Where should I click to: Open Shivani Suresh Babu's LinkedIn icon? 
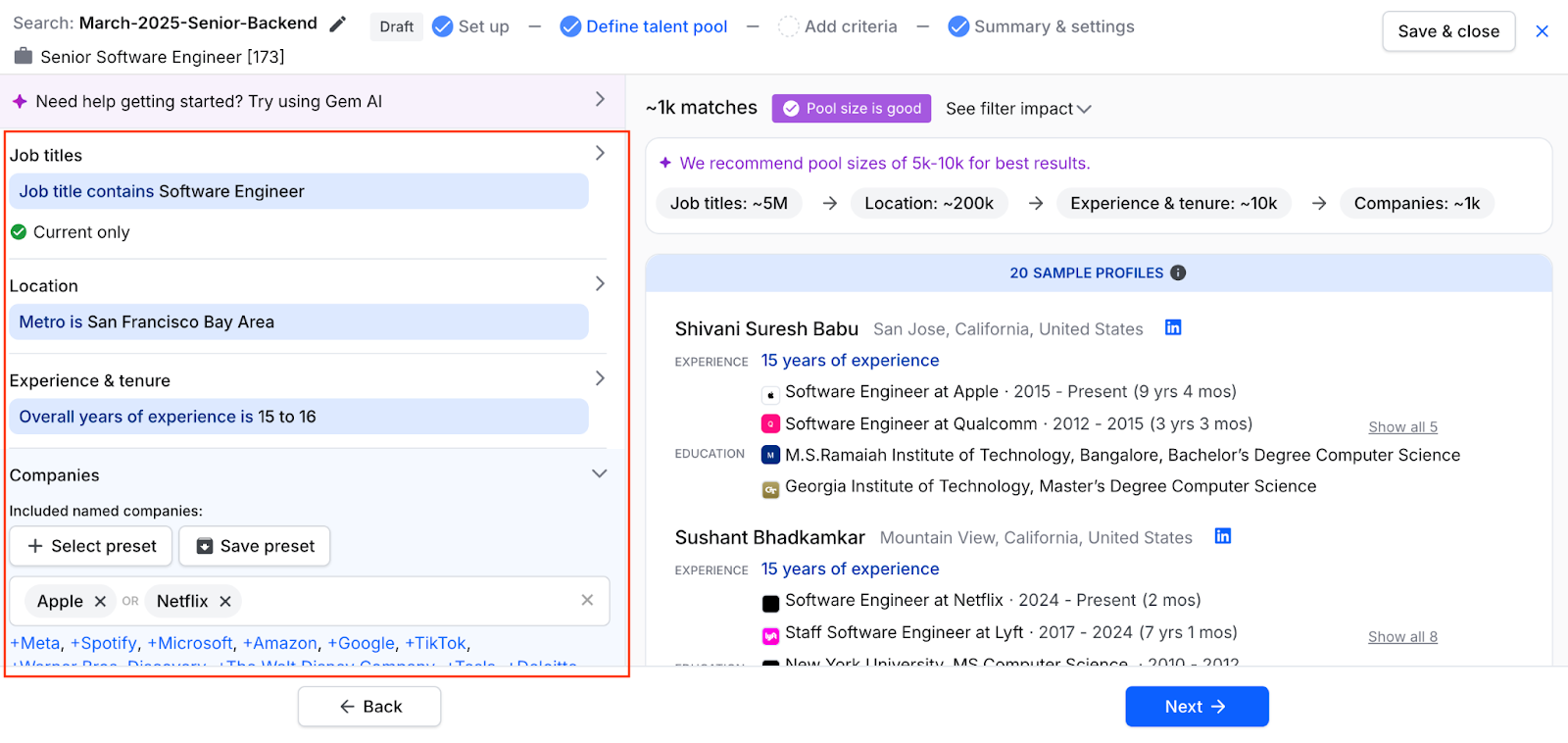pyautogui.click(x=1173, y=327)
